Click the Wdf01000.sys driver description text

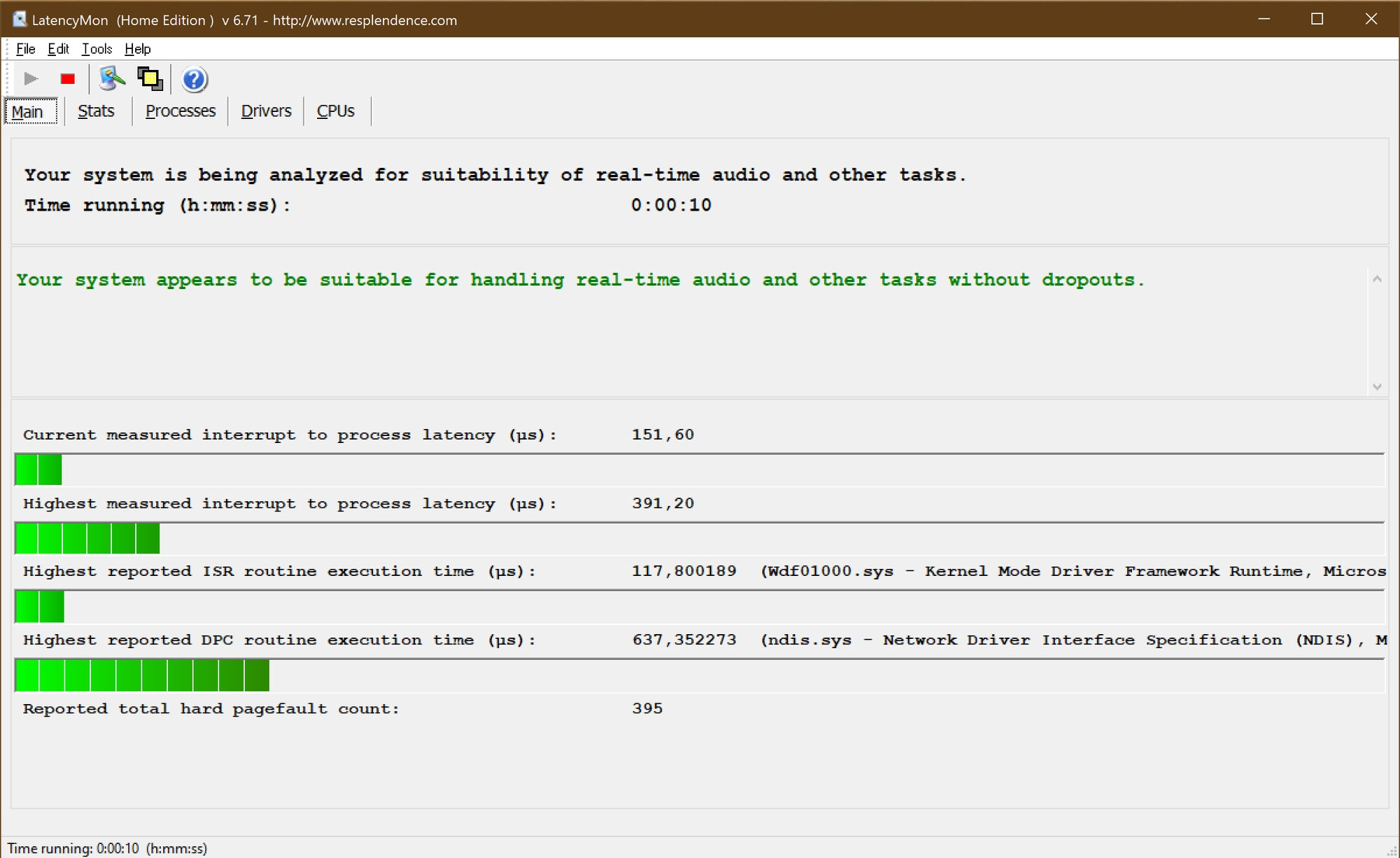pyautogui.click(x=1073, y=571)
